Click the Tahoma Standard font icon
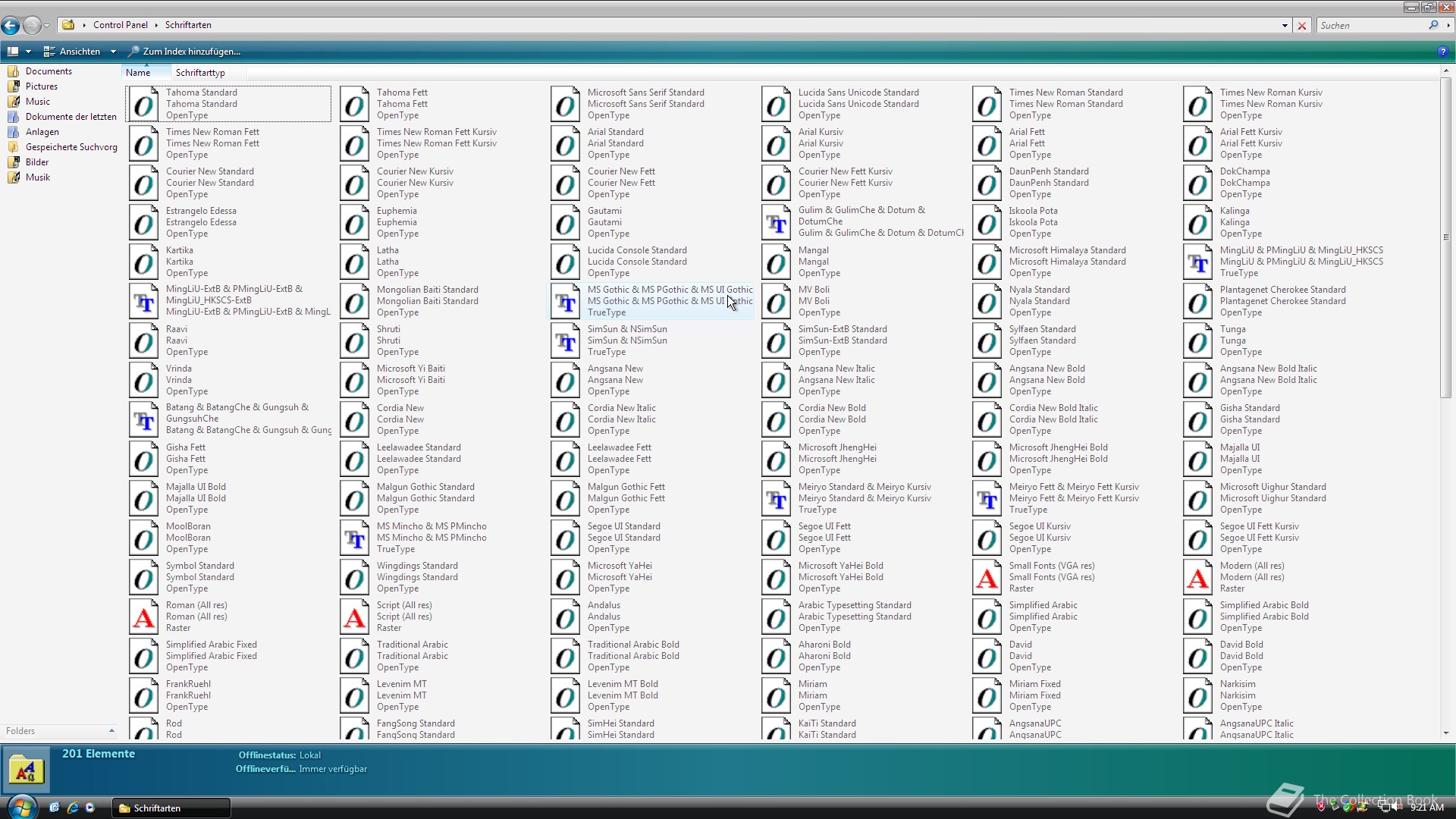The width and height of the screenshot is (1456, 819). tap(143, 104)
